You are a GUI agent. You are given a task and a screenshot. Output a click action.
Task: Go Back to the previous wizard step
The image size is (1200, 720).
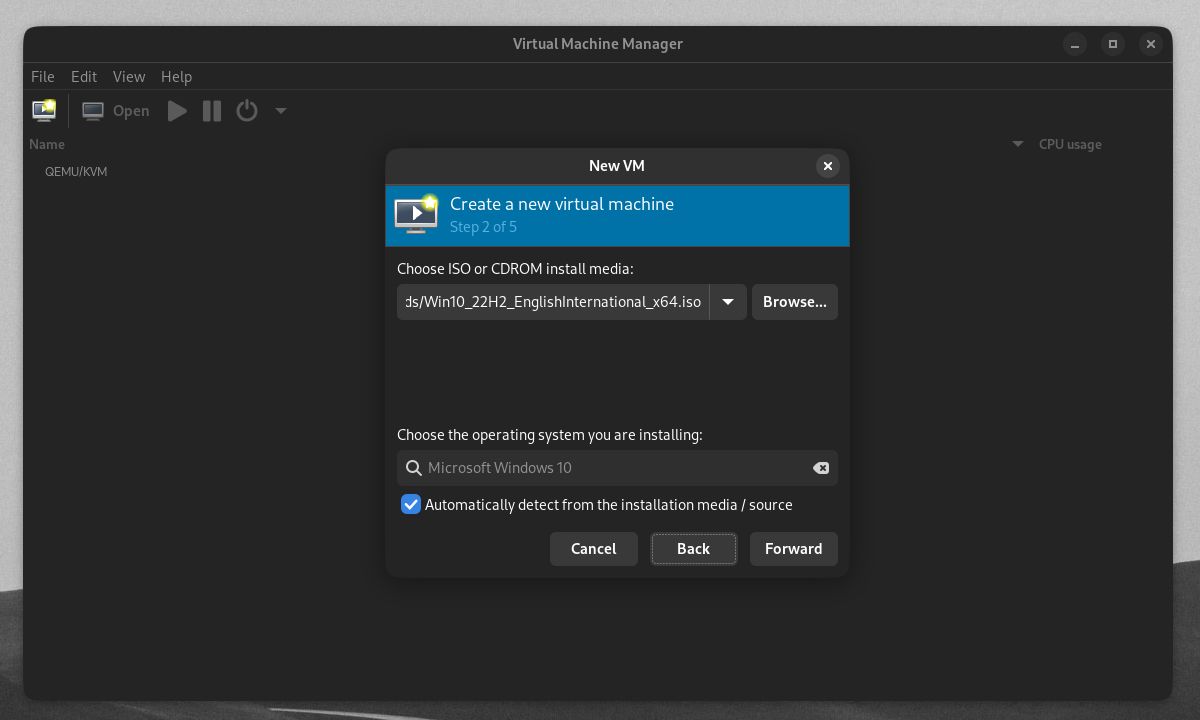tap(693, 548)
